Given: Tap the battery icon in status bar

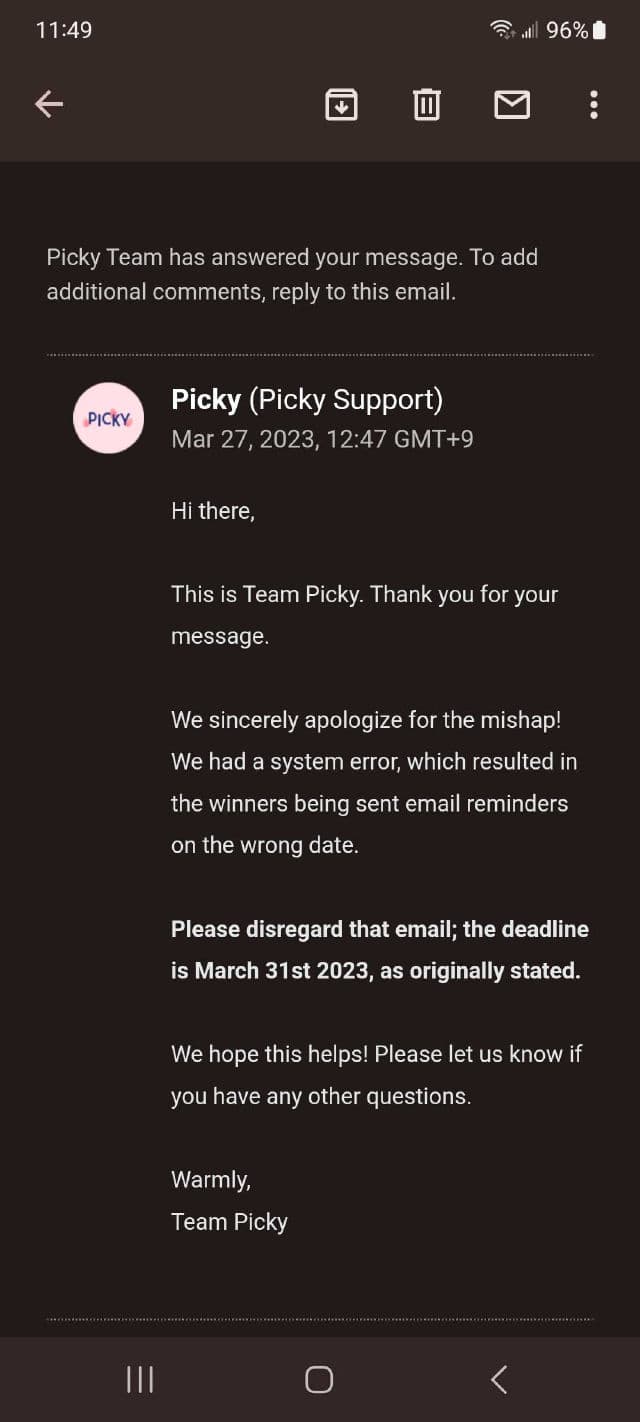Looking at the screenshot, I should 599,30.
